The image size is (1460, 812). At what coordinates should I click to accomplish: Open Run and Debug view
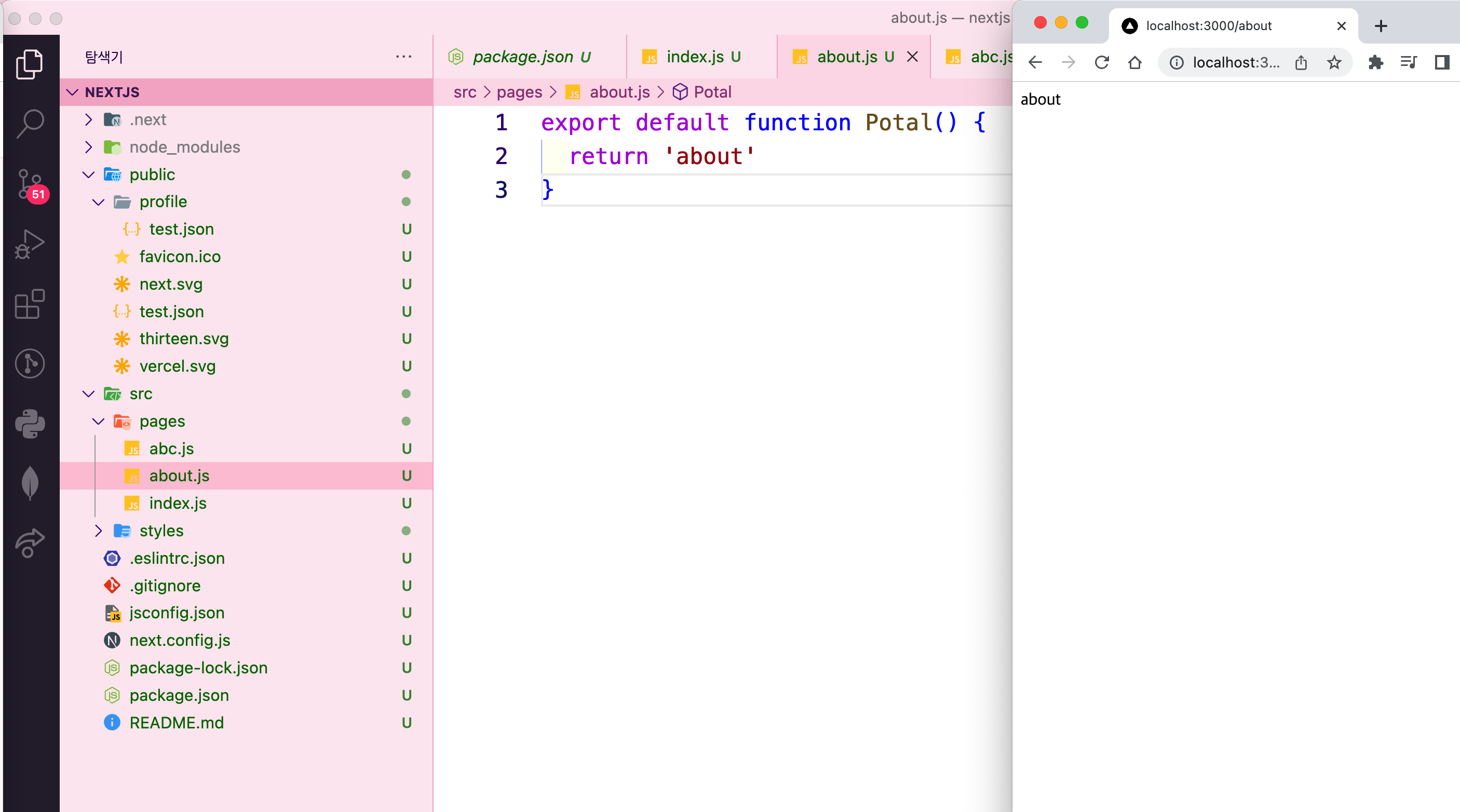[x=30, y=243]
